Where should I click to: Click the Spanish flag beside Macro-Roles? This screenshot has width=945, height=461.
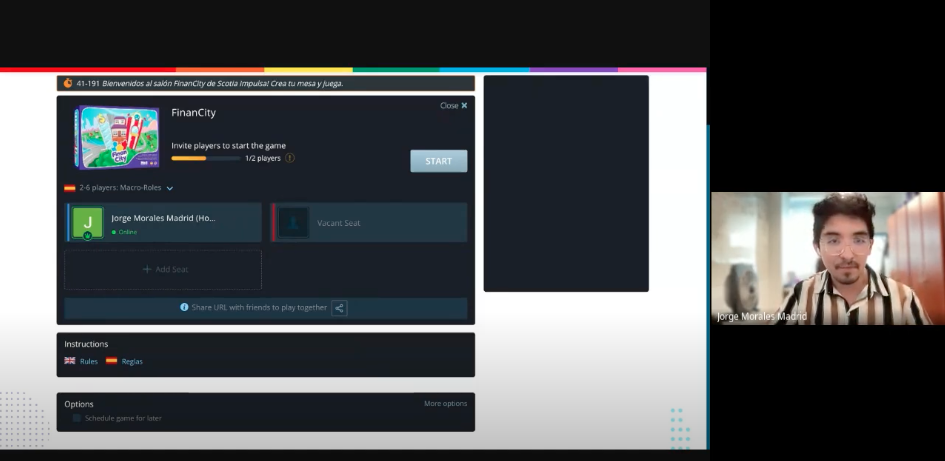pyautogui.click(x=70, y=188)
